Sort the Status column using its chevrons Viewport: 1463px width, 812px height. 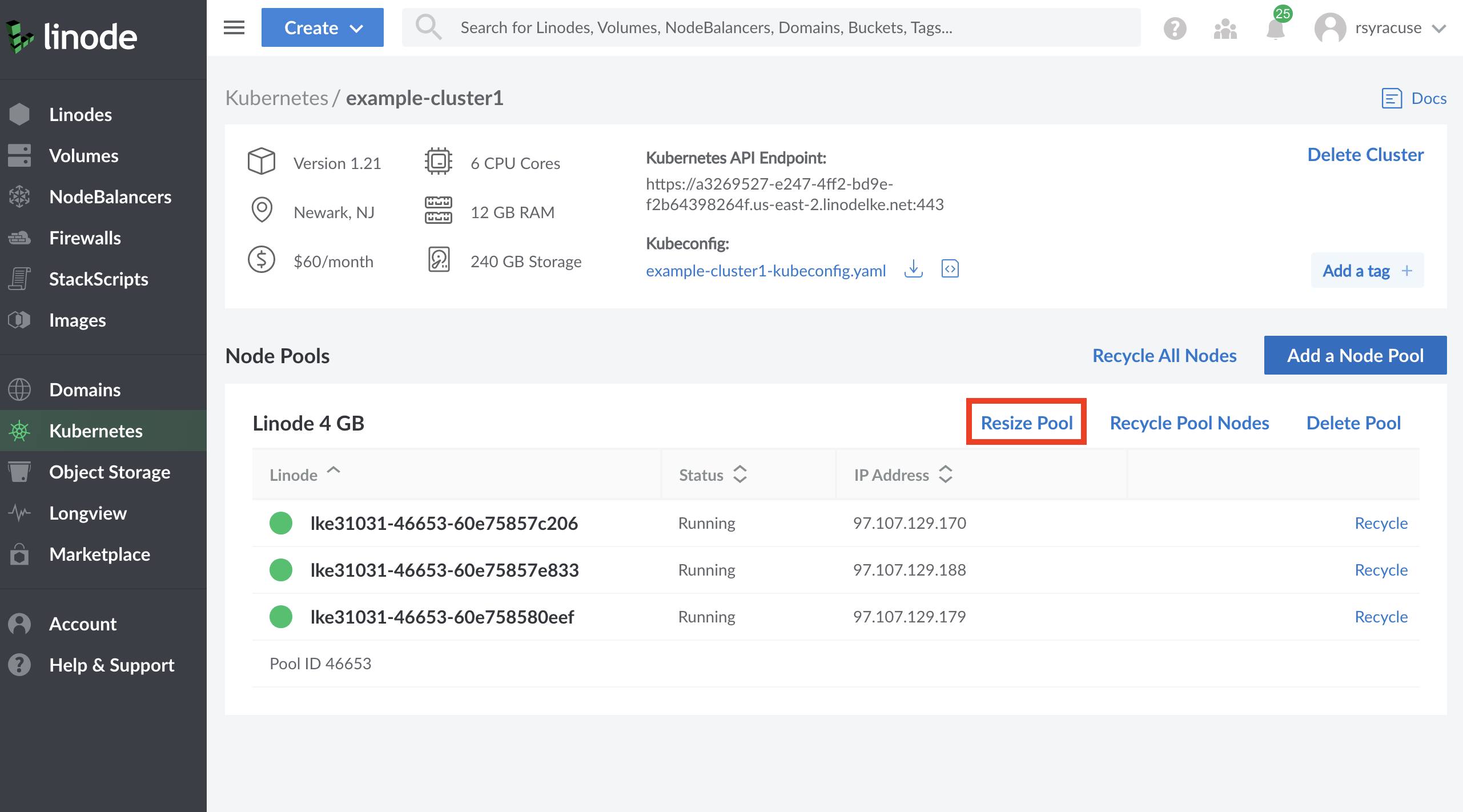pos(741,475)
